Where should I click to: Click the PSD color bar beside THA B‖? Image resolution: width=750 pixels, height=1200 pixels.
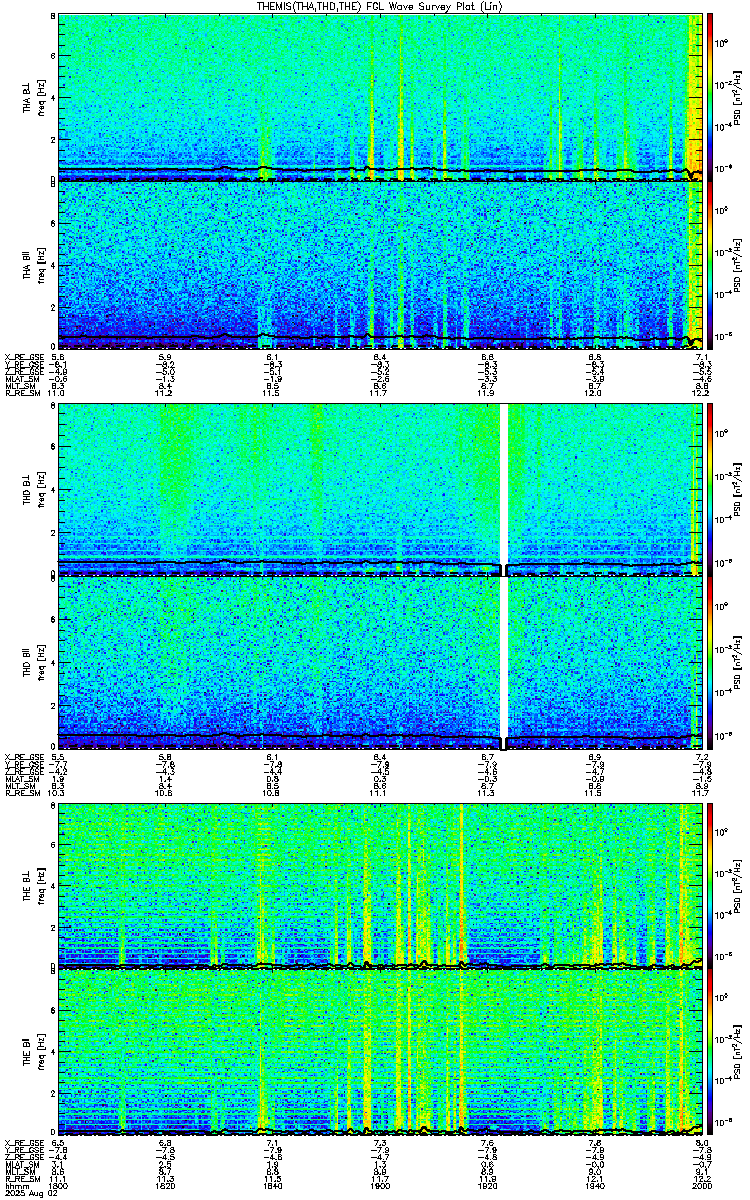pos(710,264)
